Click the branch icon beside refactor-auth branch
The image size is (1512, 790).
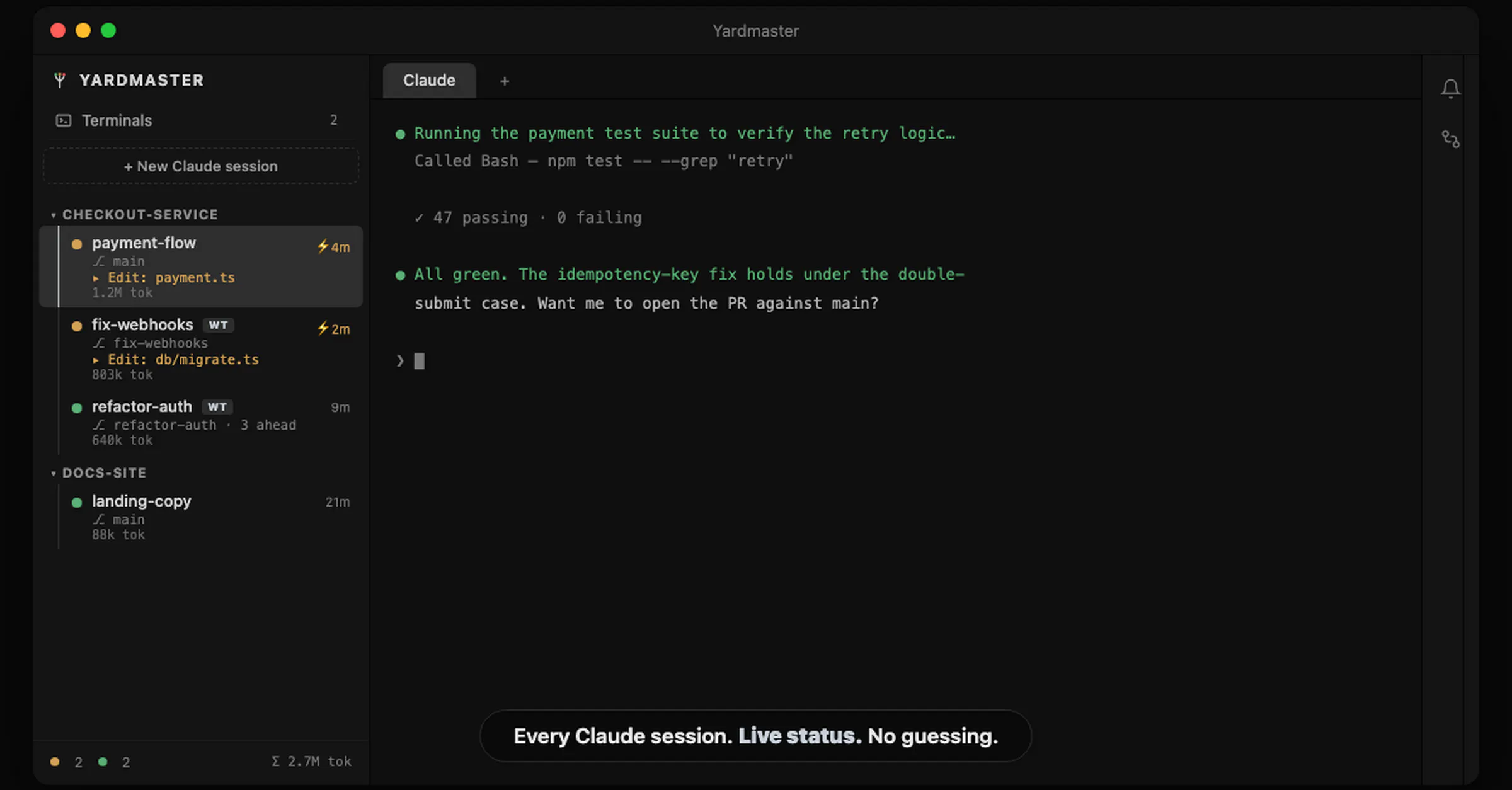(x=99, y=425)
